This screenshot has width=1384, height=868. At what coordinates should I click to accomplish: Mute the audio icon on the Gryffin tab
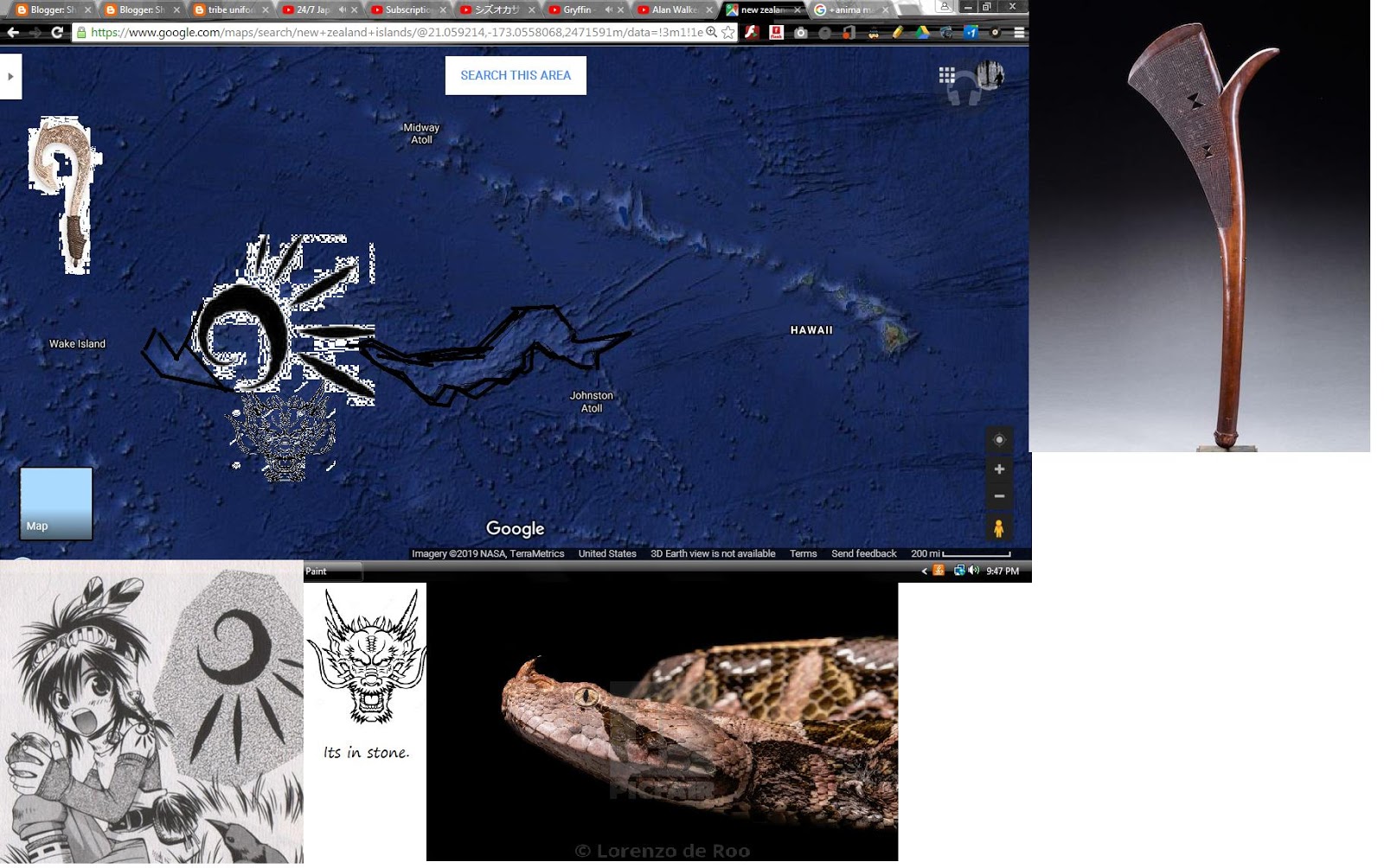pos(608,10)
